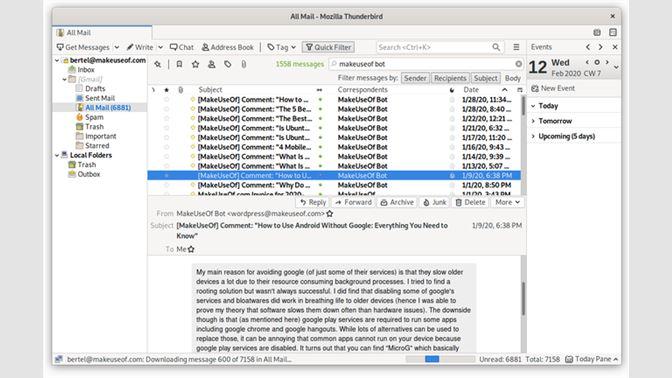Create a New Event
The width and height of the screenshot is (672, 378).
[x=553, y=88]
